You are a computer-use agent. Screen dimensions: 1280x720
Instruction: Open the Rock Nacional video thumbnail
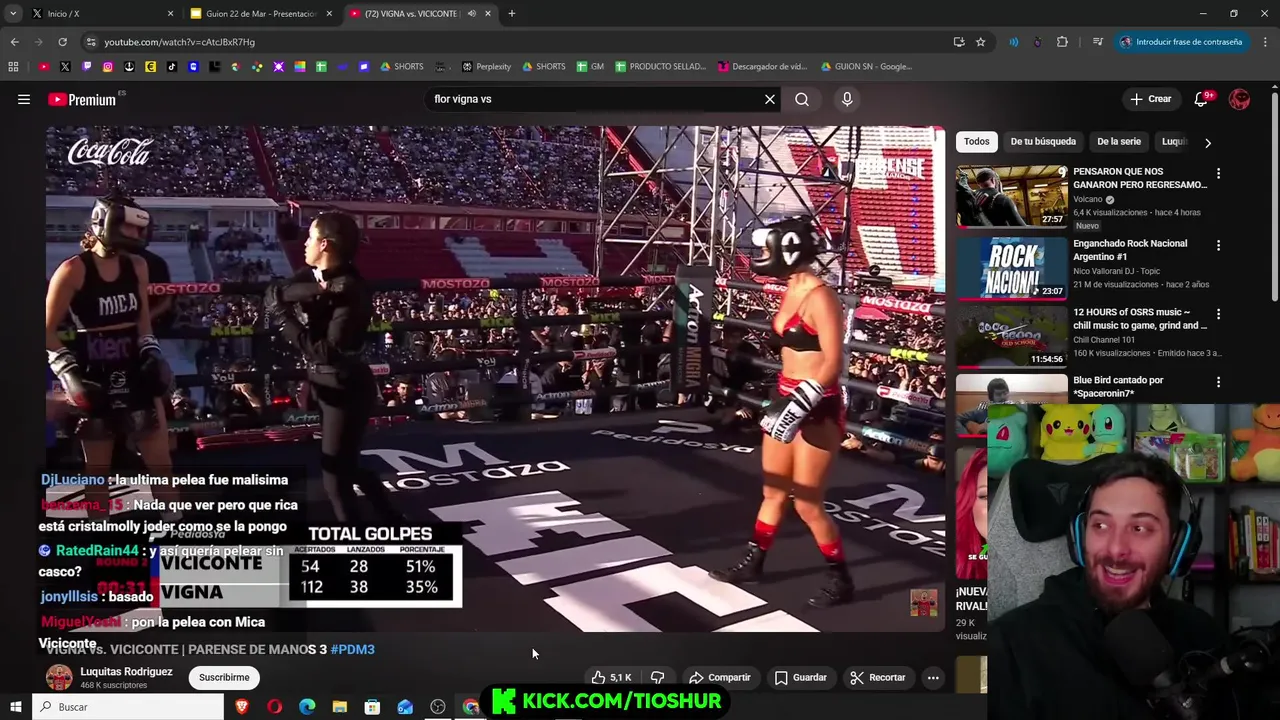(x=1012, y=268)
